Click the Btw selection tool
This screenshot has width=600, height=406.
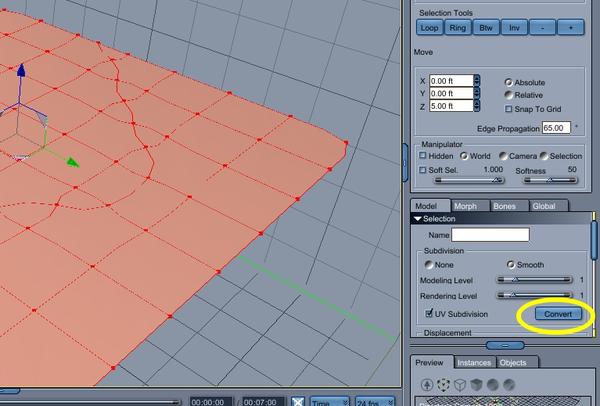click(x=486, y=28)
